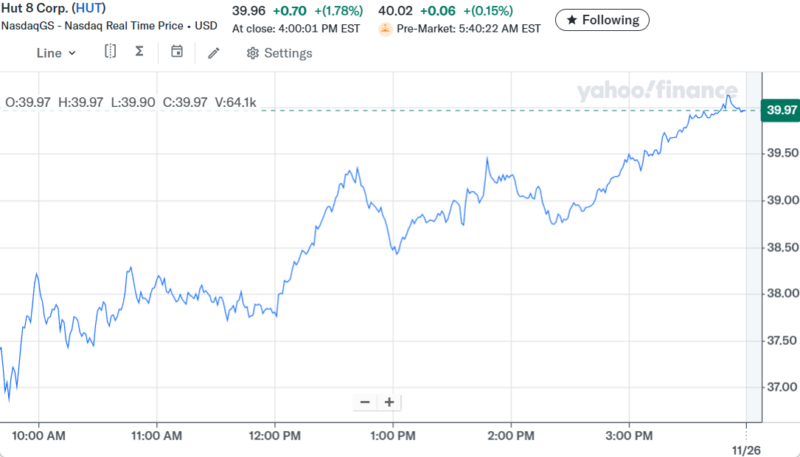This screenshot has height=457, width=800.
Task: Open chart Settings gear
Action: (x=279, y=53)
